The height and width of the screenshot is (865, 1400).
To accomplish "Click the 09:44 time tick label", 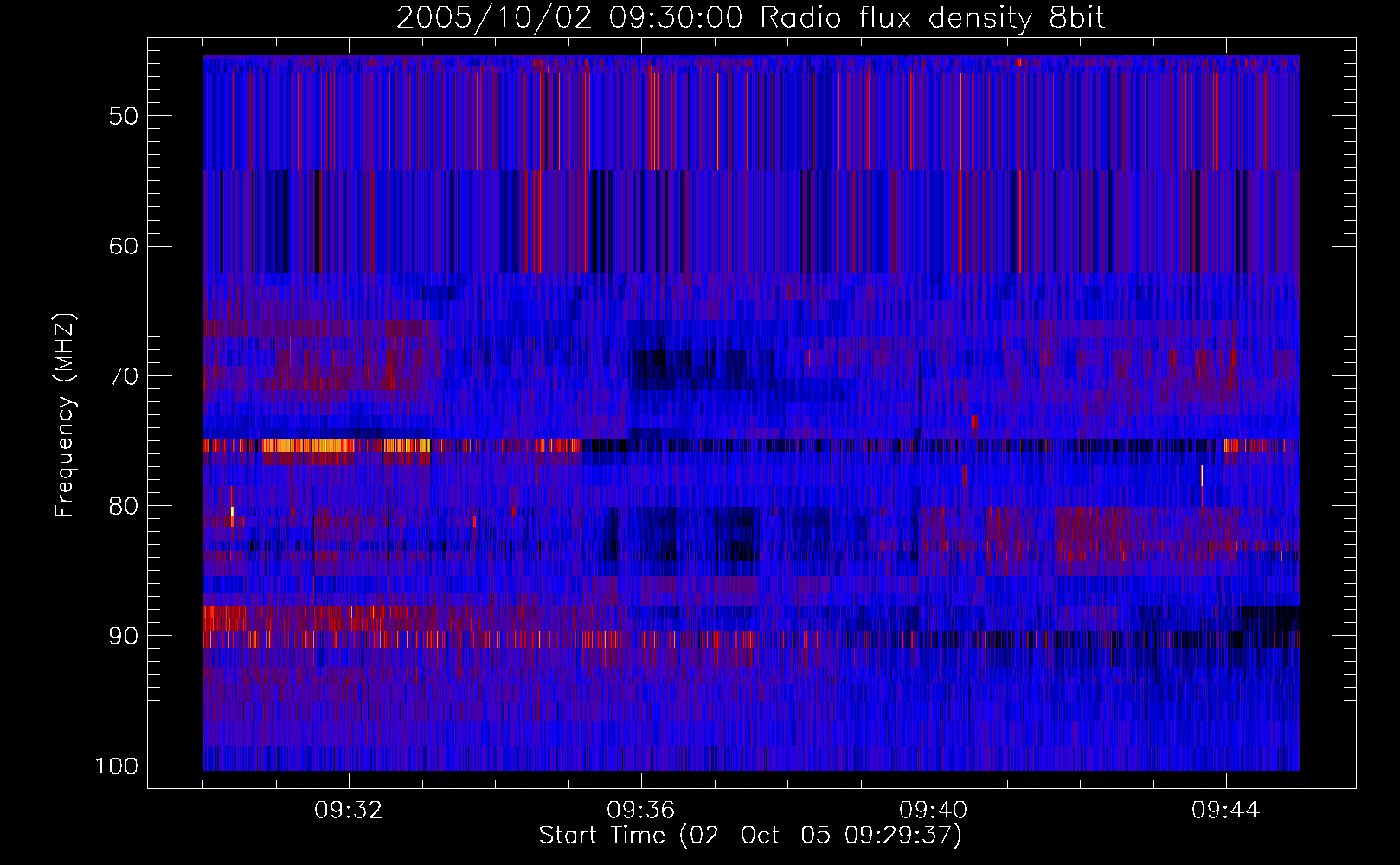I will point(1226,811).
